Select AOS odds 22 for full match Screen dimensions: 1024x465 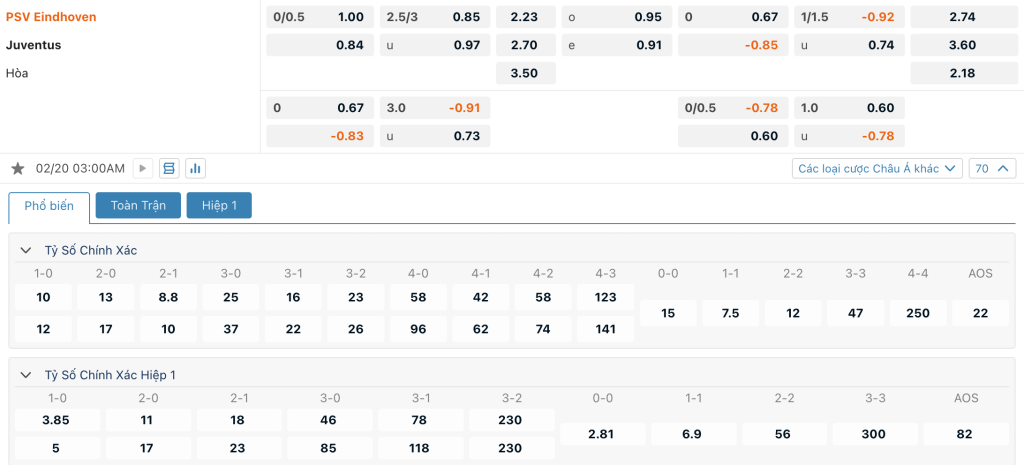click(980, 313)
